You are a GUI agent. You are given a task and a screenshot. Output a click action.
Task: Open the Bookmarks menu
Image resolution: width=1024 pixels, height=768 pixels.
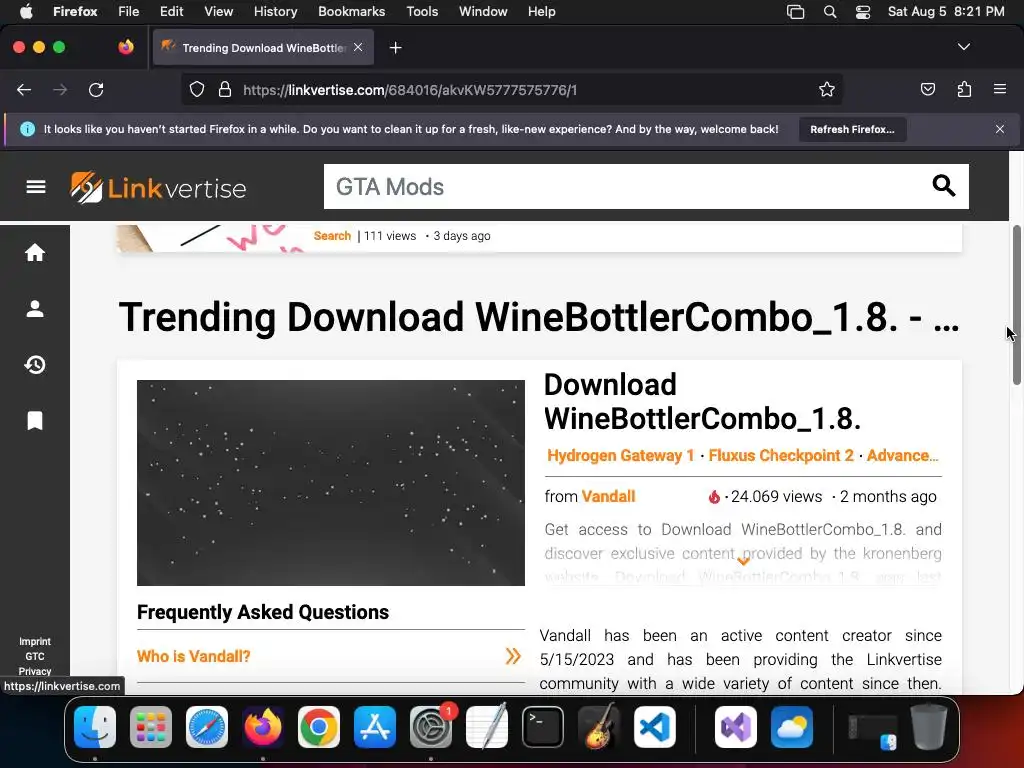coord(351,12)
